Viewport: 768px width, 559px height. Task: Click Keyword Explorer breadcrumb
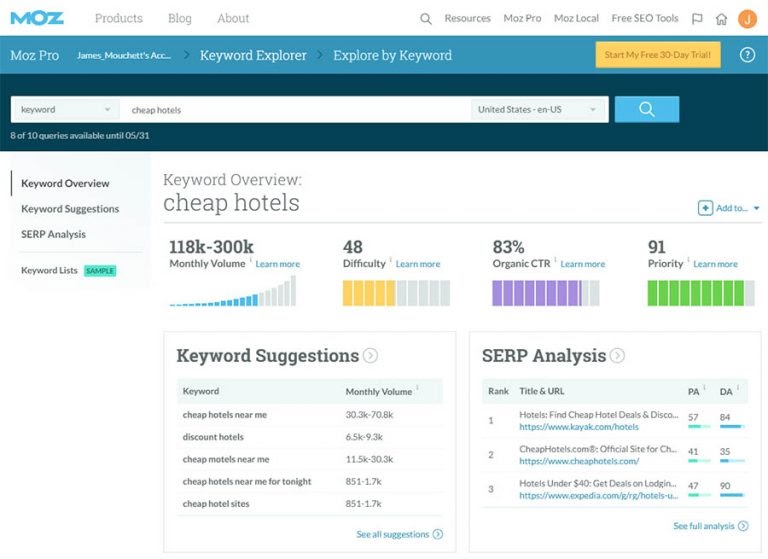[253, 55]
